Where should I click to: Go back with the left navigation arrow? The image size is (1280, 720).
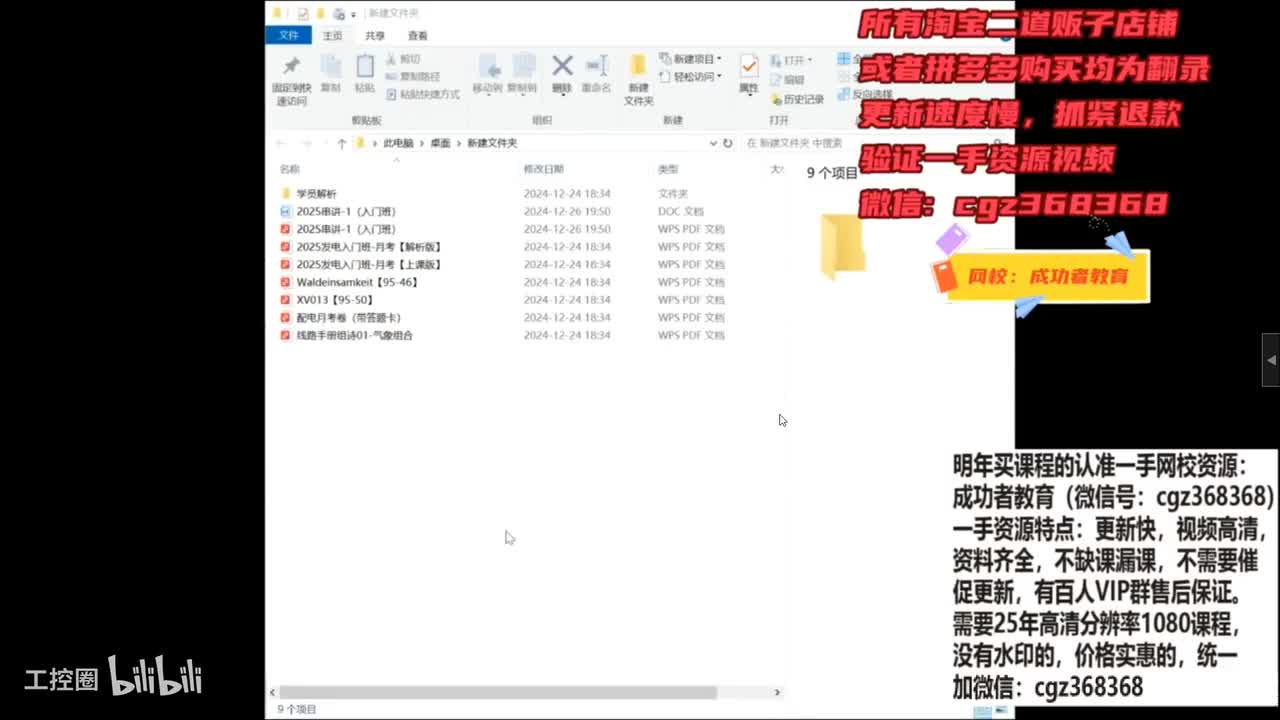(283, 143)
